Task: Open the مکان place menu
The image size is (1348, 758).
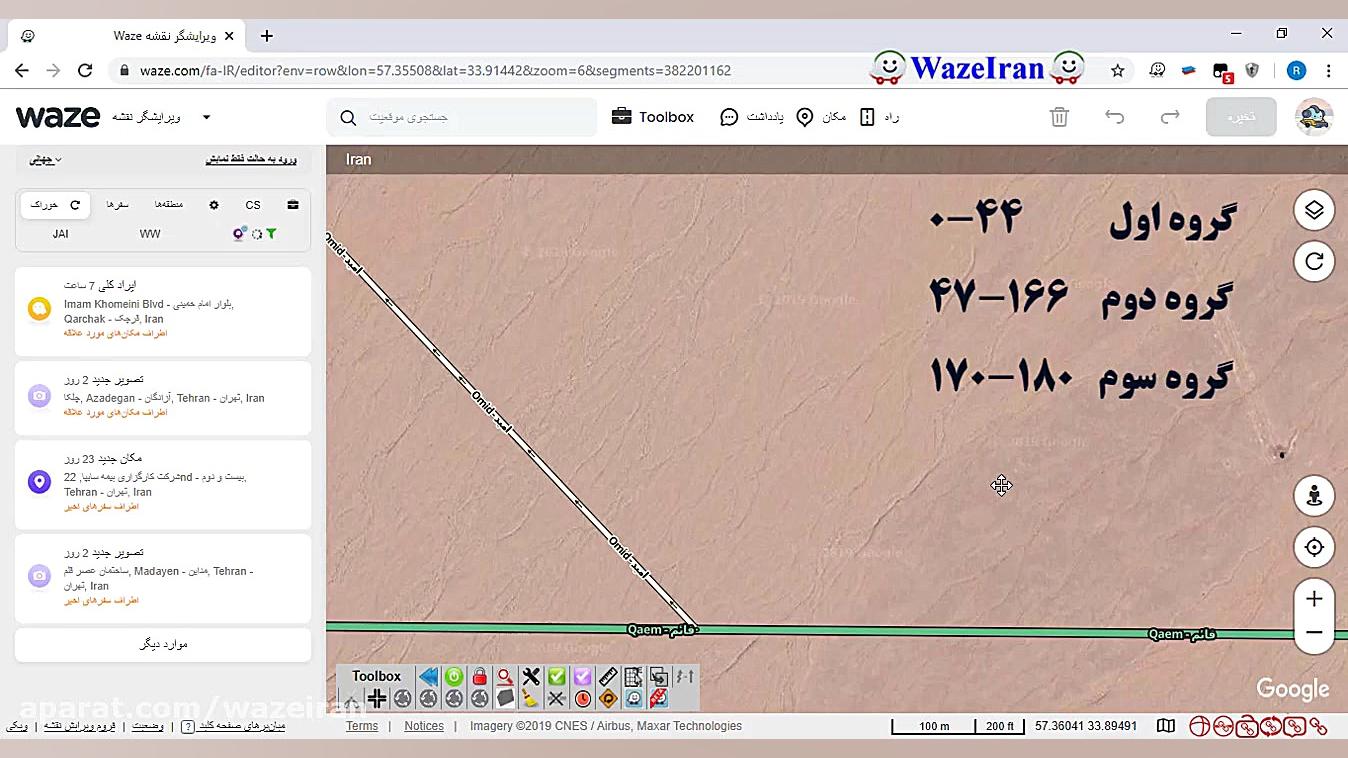Action: pyautogui.click(x=821, y=117)
